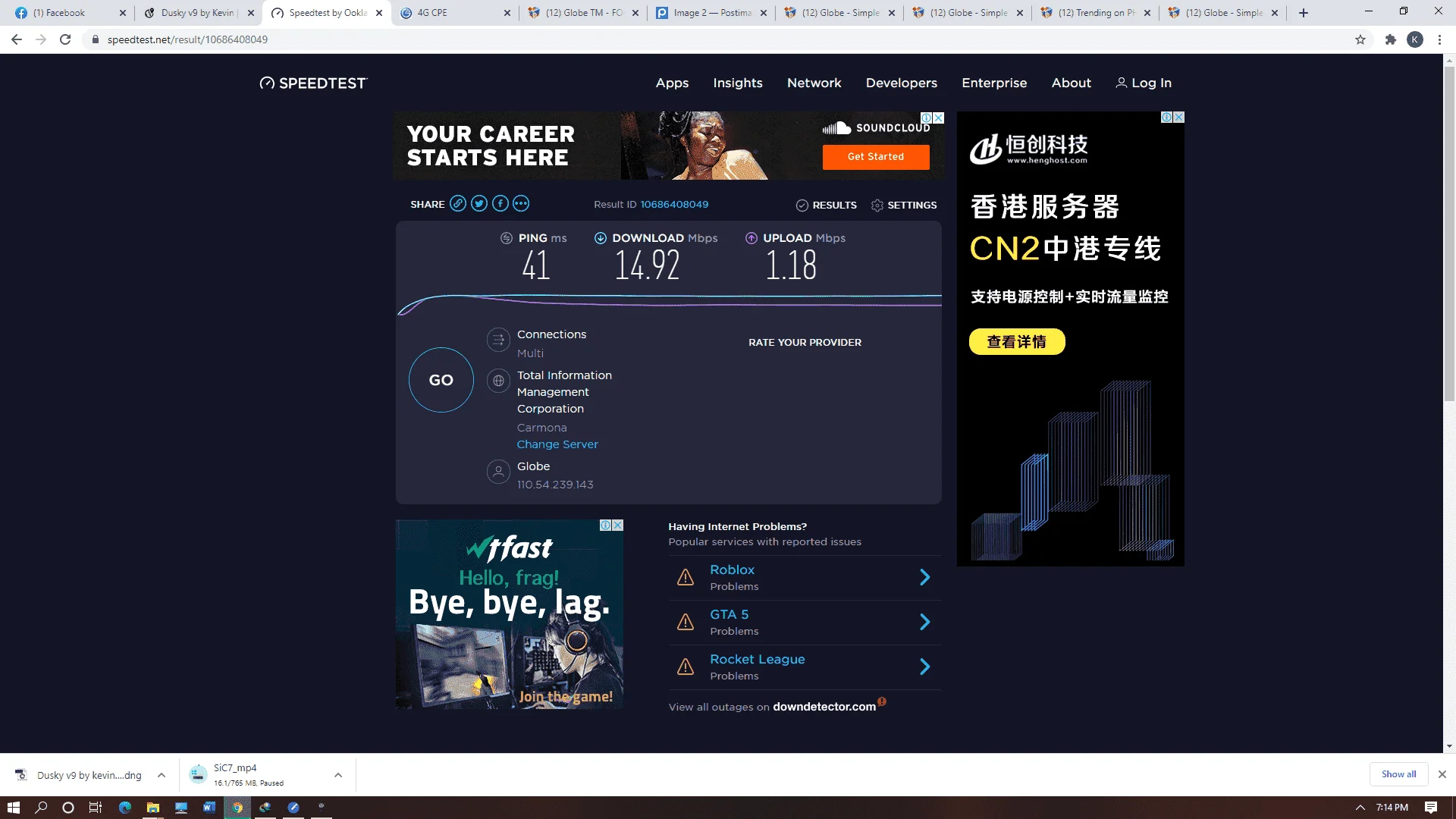Open Chrome profile K avatar
Image resolution: width=1456 pixels, height=819 pixels.
[x=1415, y=39]
